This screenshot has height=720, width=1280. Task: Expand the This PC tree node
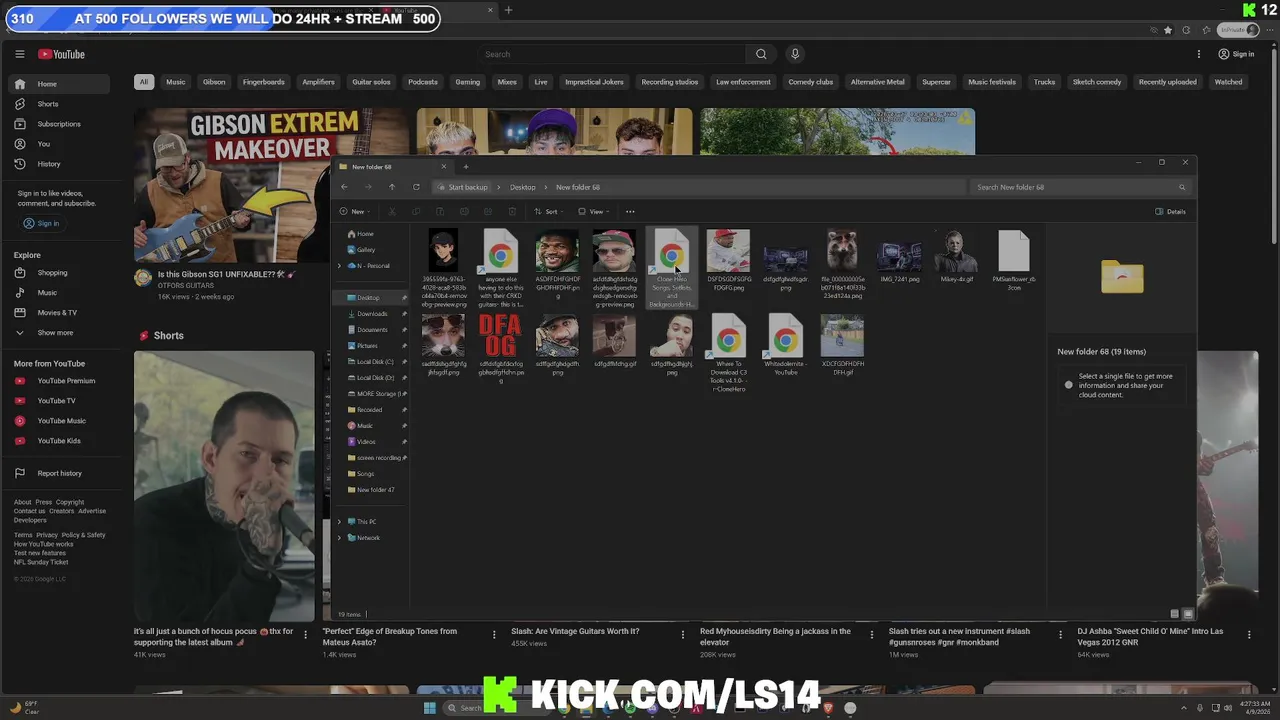[340, 522]
